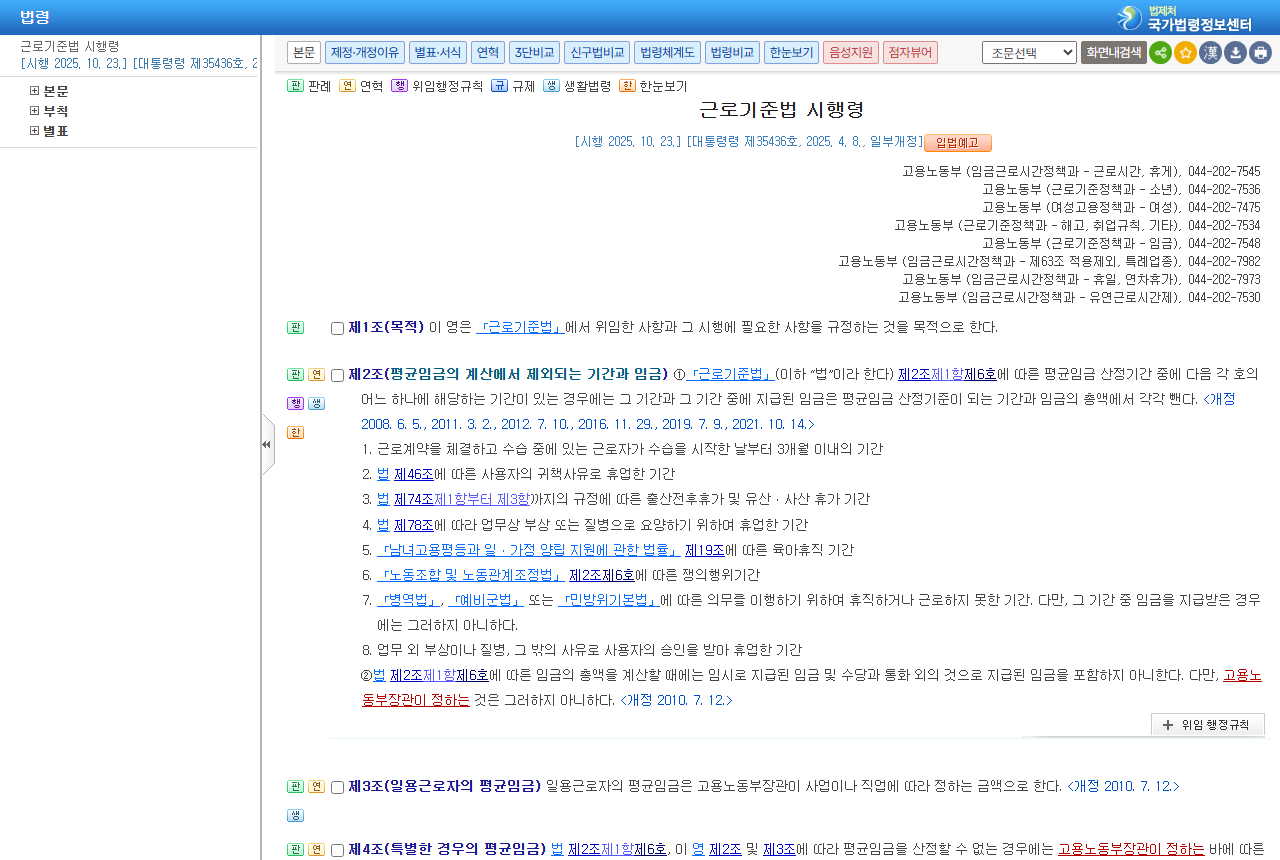Open the 제정·개정이유 tab
The width and height of the screenshot is (1280, 860).
pos(365,52)
